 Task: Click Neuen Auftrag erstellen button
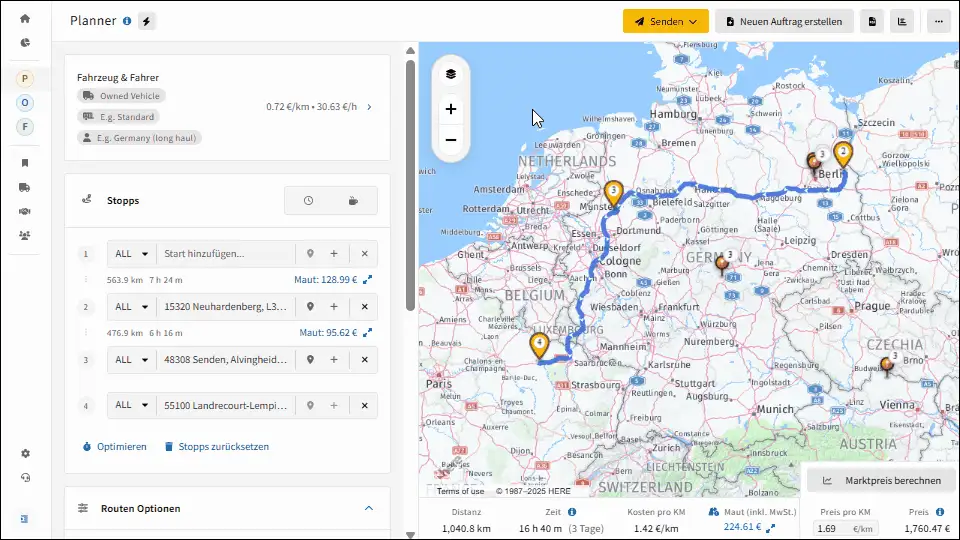(784, 21)
